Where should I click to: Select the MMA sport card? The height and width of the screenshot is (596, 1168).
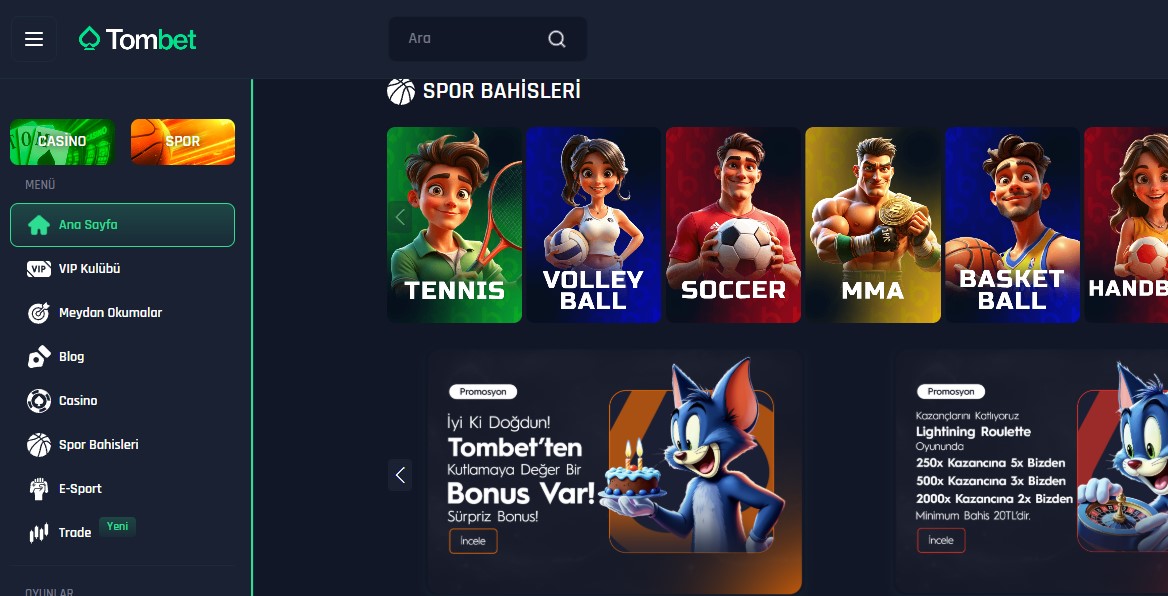click(x=872, y=225)
